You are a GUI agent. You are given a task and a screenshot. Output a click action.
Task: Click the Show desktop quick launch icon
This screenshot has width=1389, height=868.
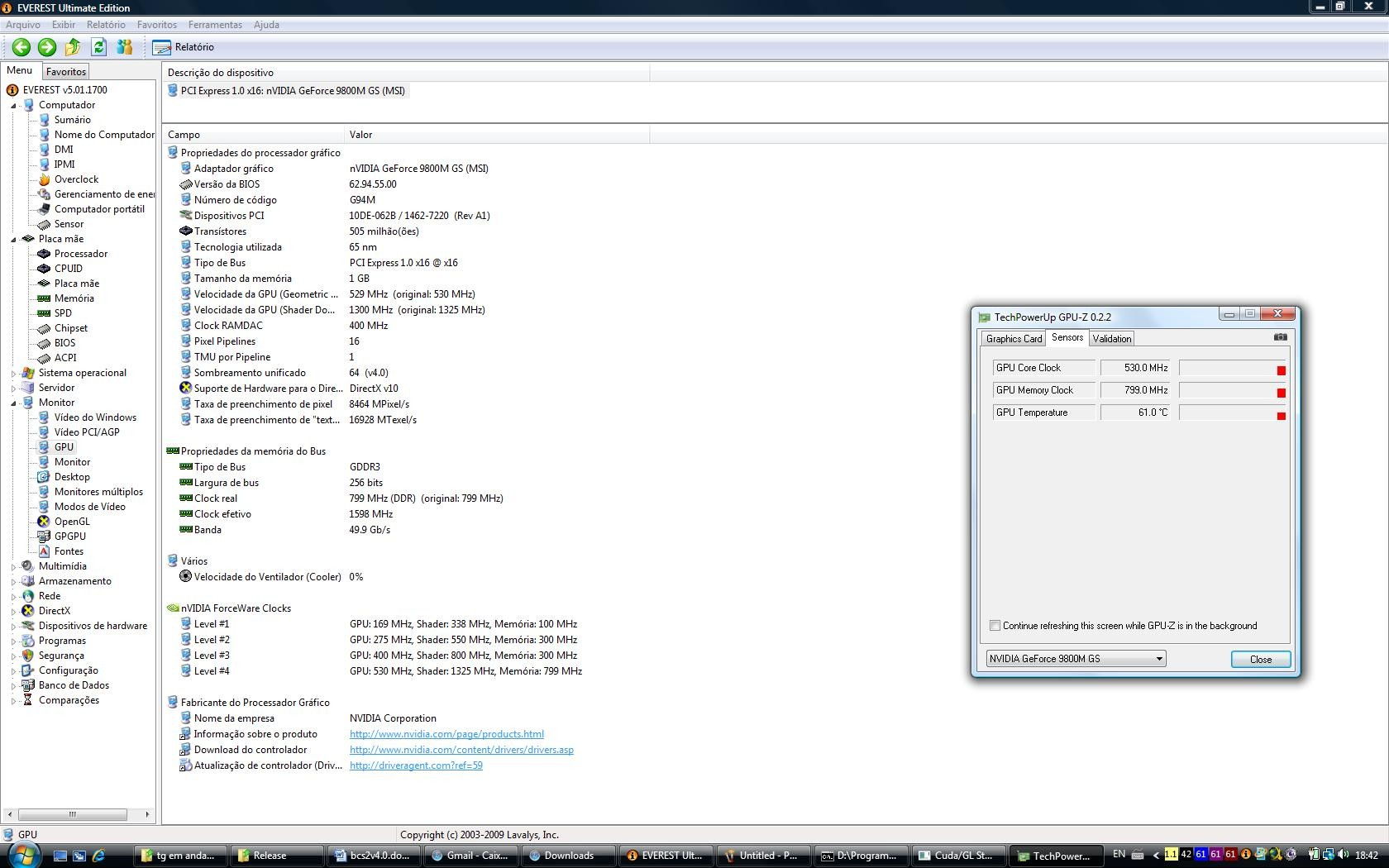tap(60, 856)
